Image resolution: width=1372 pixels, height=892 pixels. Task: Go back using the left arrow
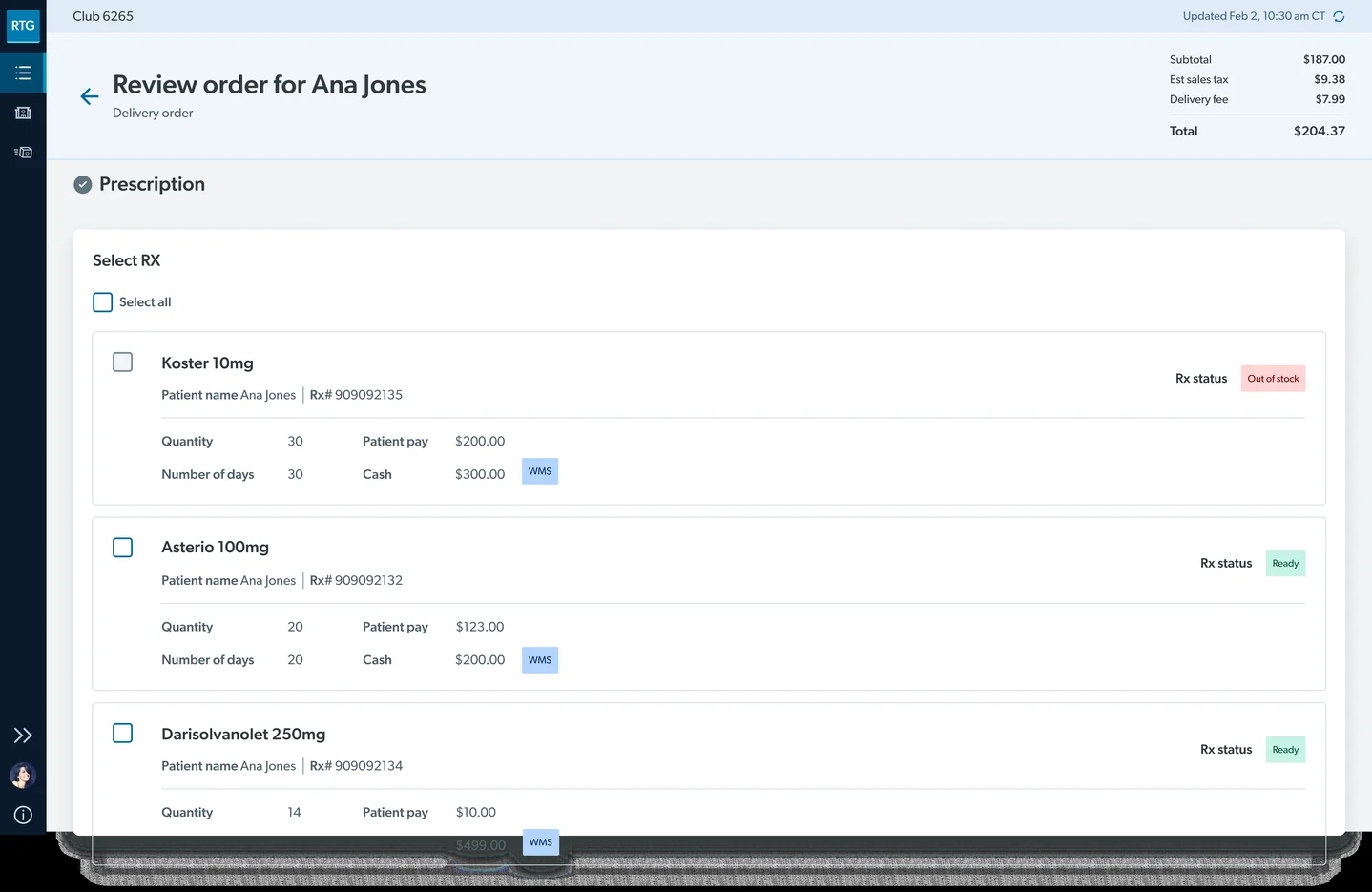(x=90, y=96)
